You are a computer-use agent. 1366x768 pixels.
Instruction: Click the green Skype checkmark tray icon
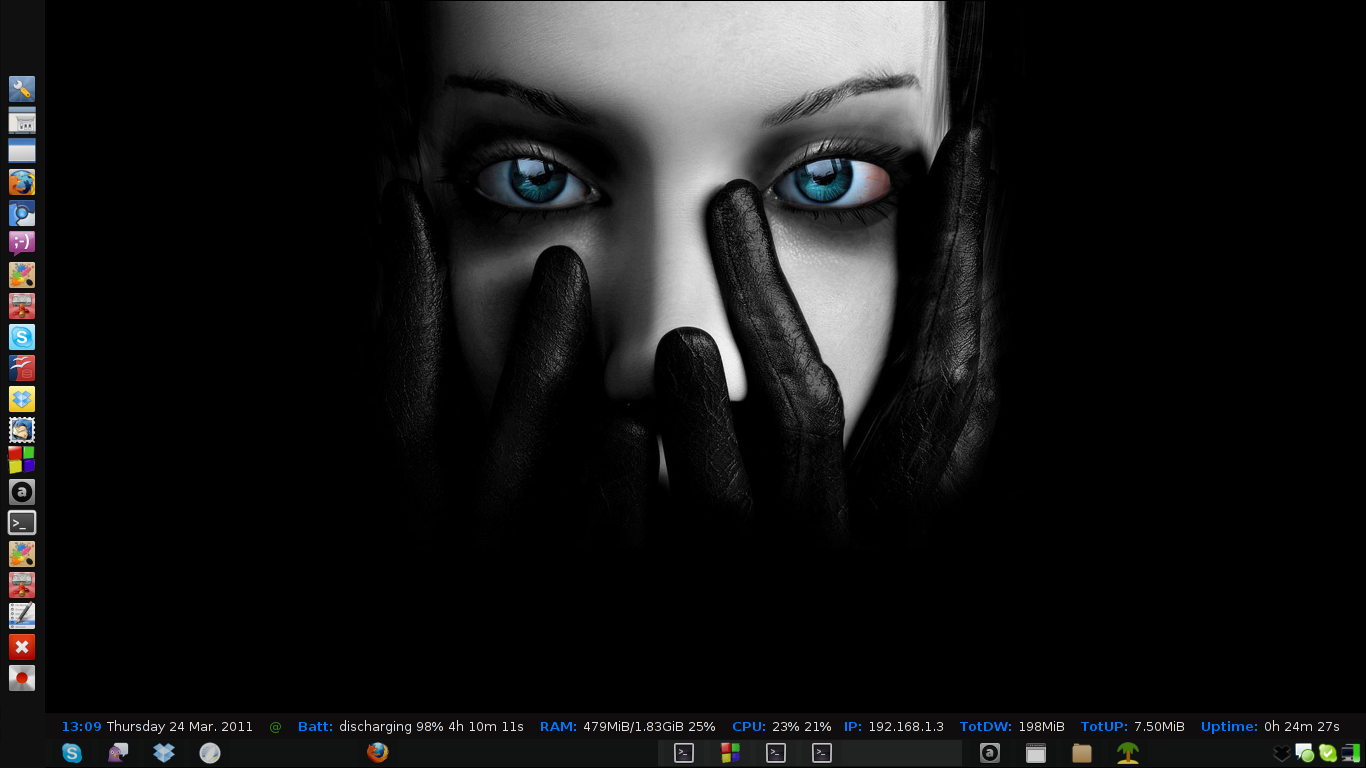1328,753
